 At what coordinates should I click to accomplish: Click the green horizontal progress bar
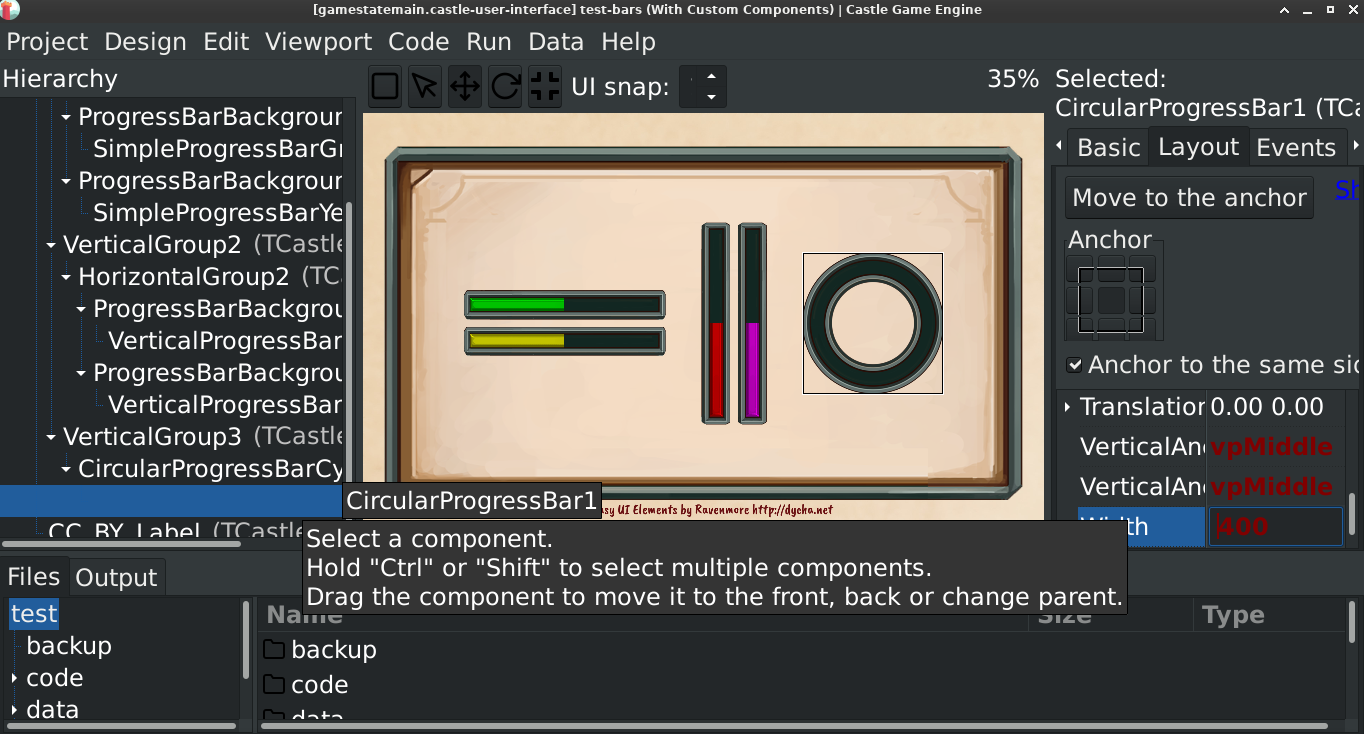(x=565, y=304)
